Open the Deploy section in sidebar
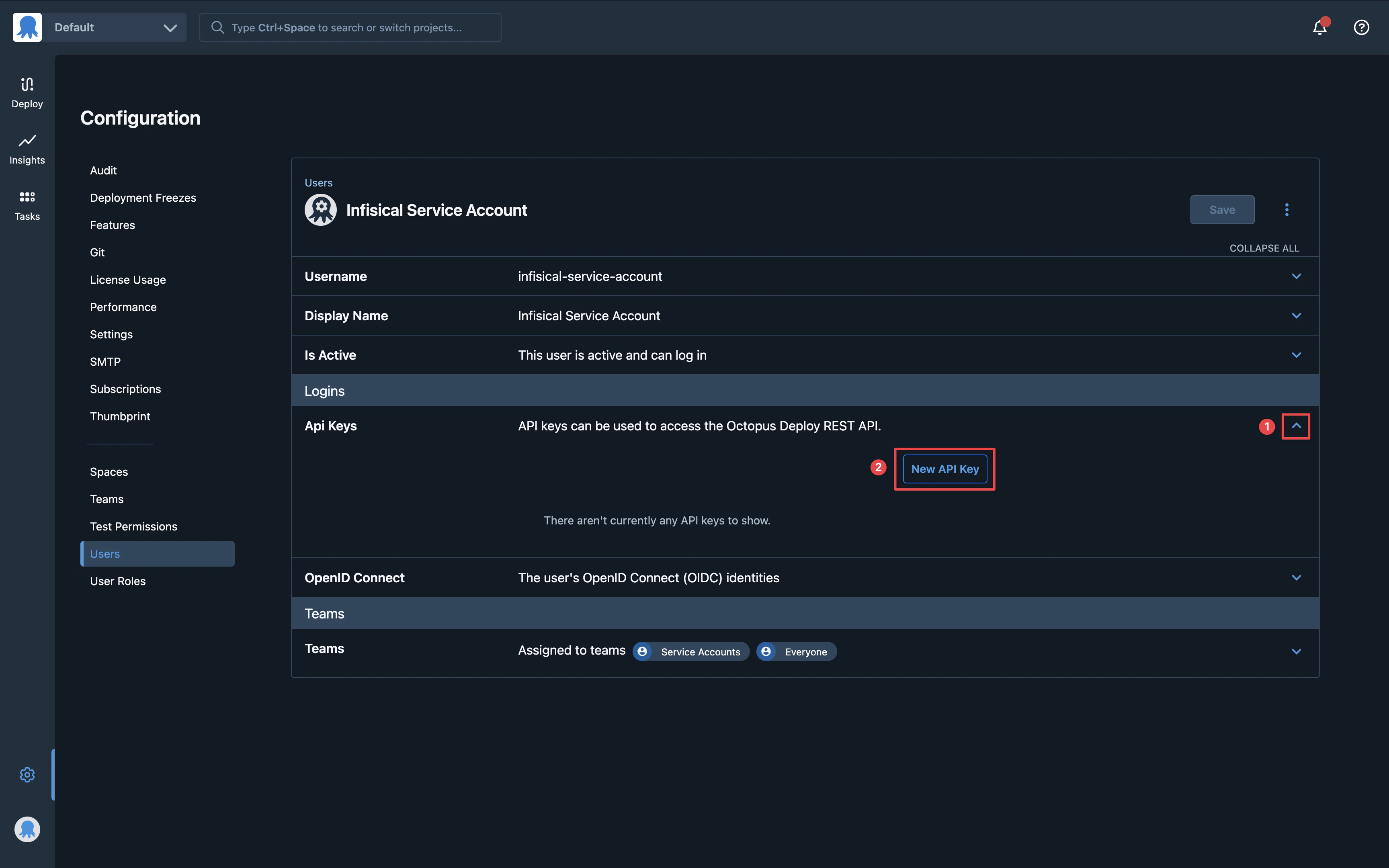This screenshot has height=868, width=1389. 27,92
